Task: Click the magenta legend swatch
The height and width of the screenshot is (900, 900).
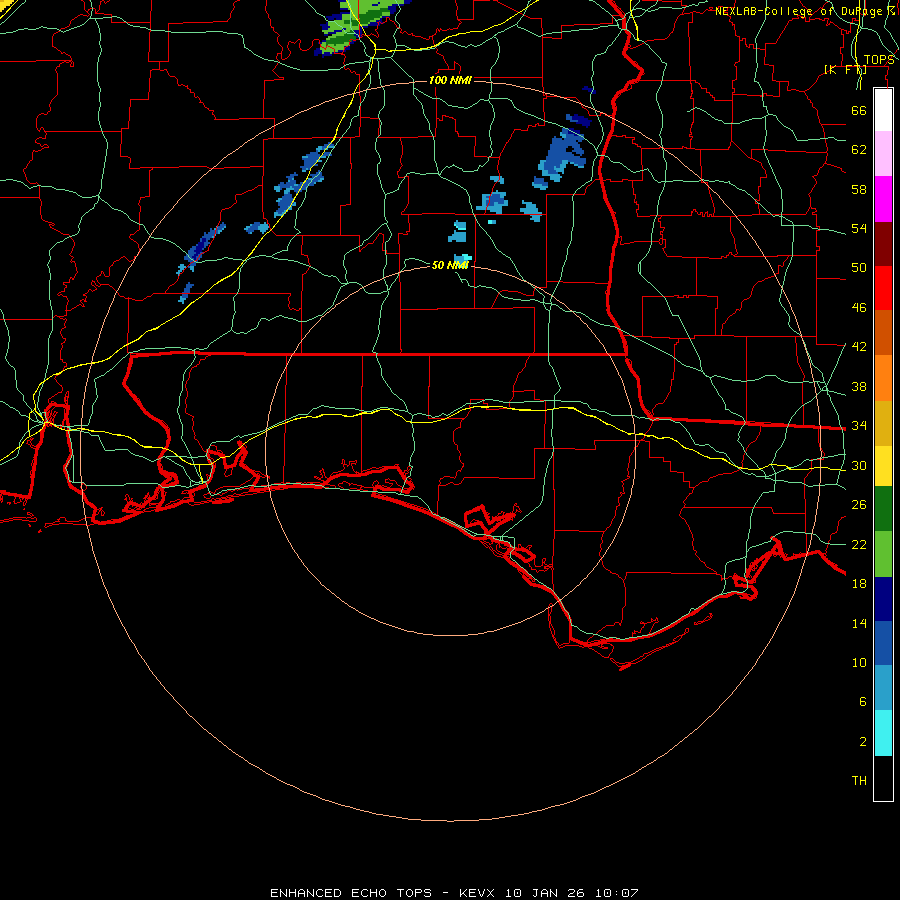Action: click(883, 199)
